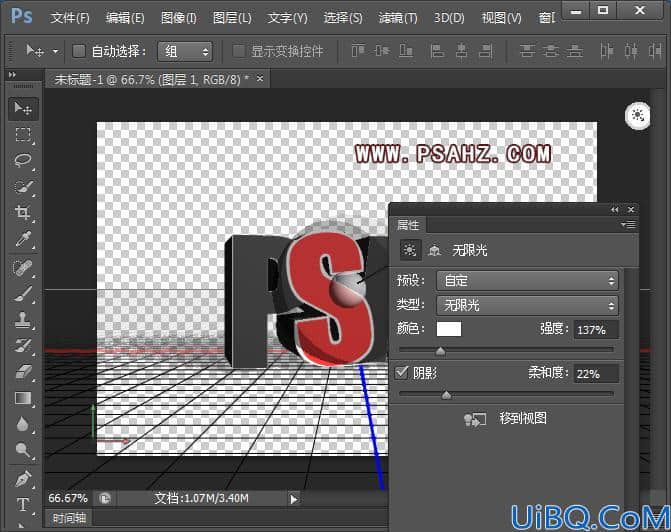Open the 编辑(E) menu
Viewport: 671px width, 532px height.
tap(125, 18)
